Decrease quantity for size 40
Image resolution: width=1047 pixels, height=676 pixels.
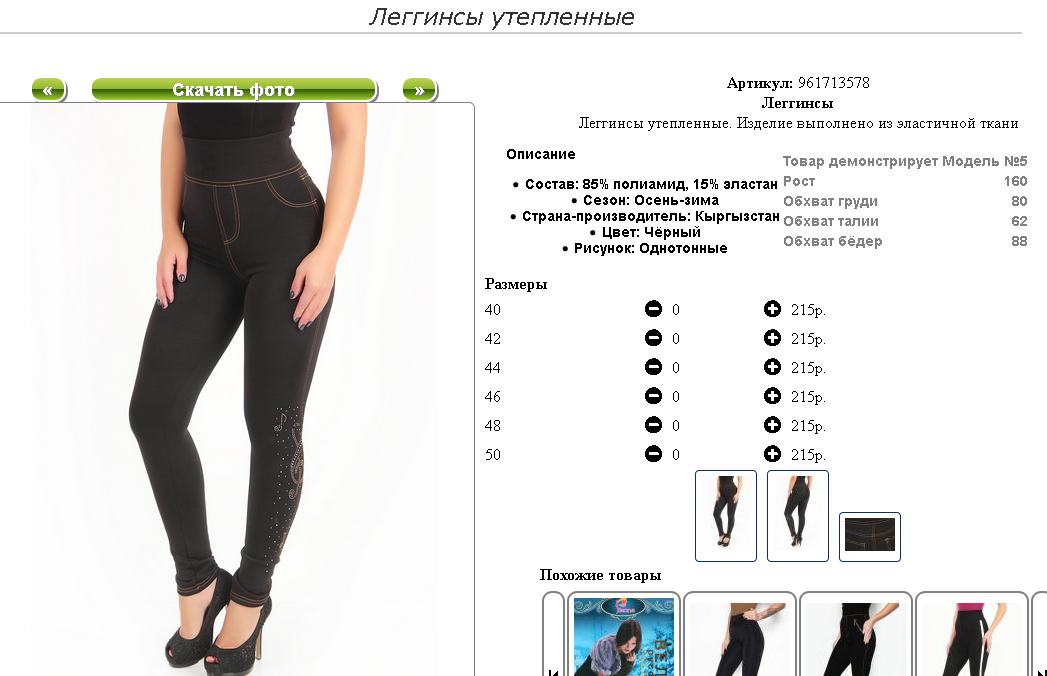pyautogui.click(x=653, y=309)
